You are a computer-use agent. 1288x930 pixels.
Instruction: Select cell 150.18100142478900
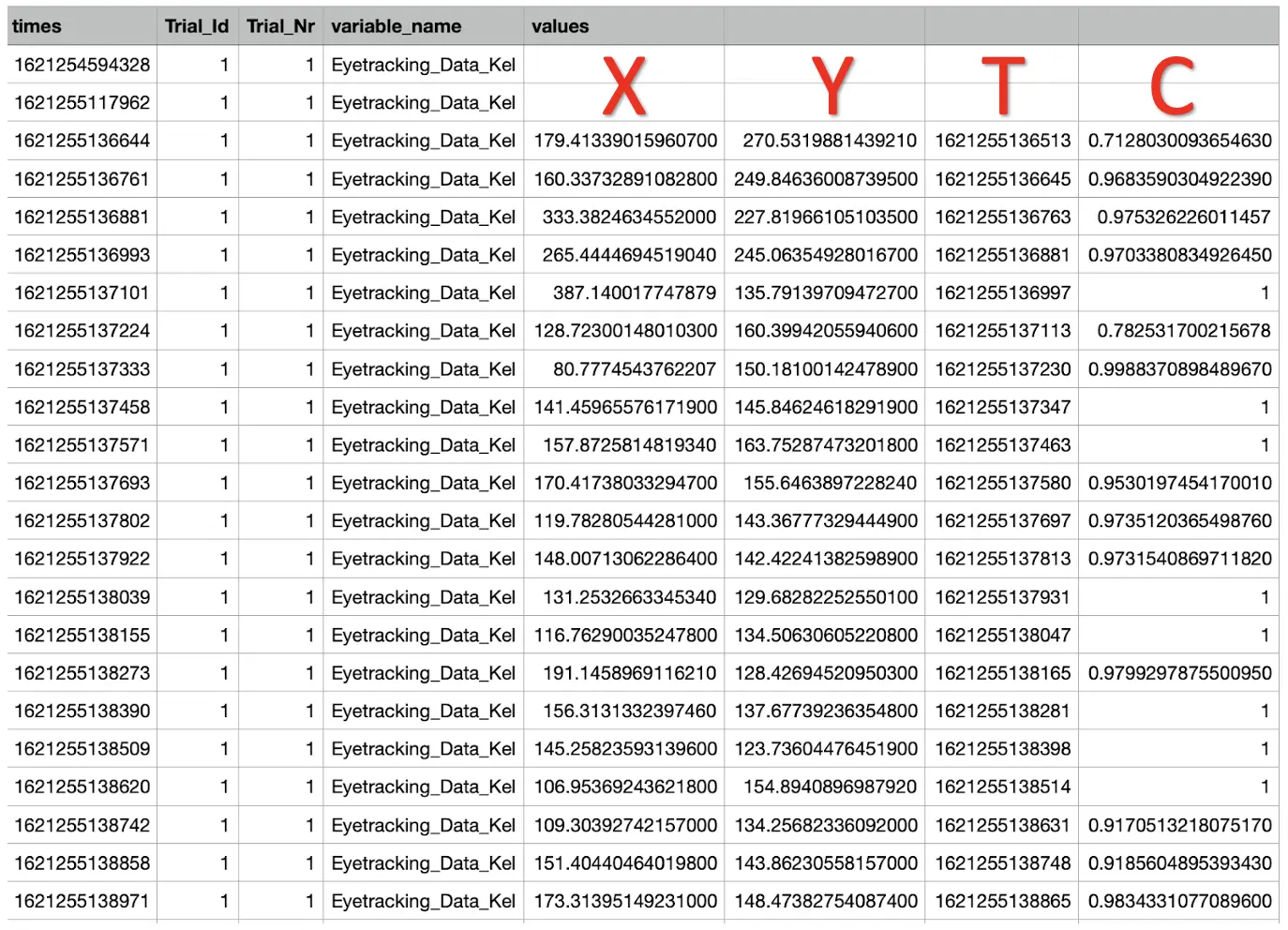pos(824,368)
